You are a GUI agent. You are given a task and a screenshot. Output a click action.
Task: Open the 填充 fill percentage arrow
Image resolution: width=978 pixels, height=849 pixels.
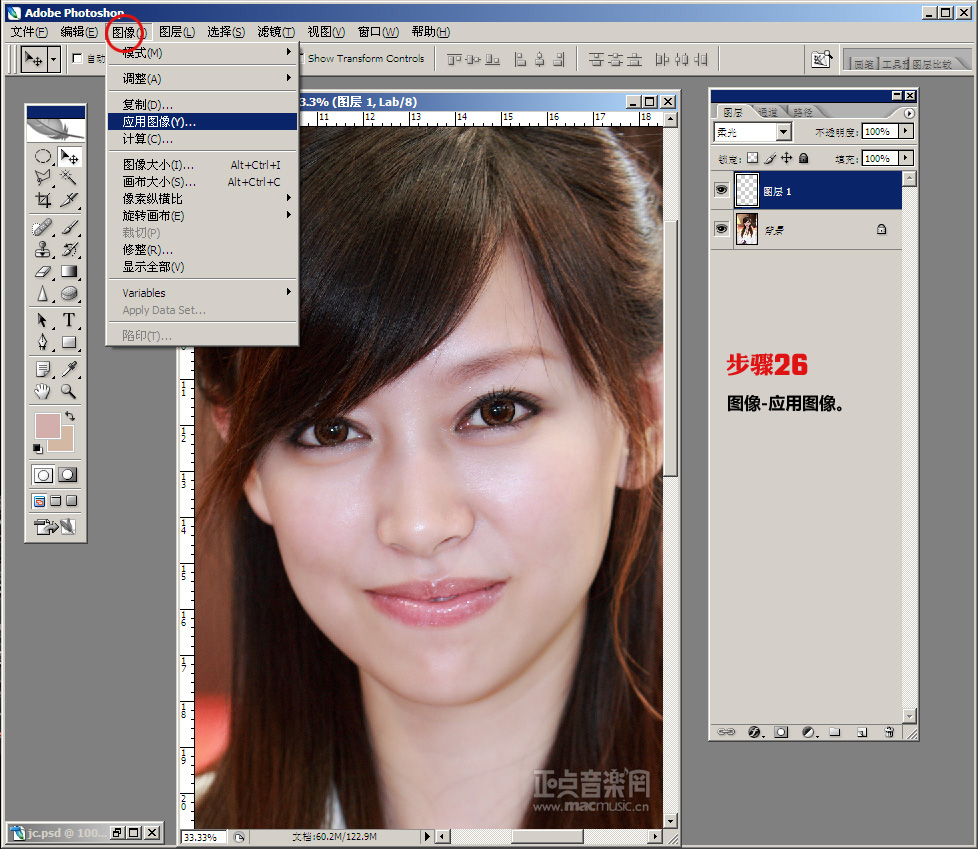pyautogui.click(x=906, y=158)
